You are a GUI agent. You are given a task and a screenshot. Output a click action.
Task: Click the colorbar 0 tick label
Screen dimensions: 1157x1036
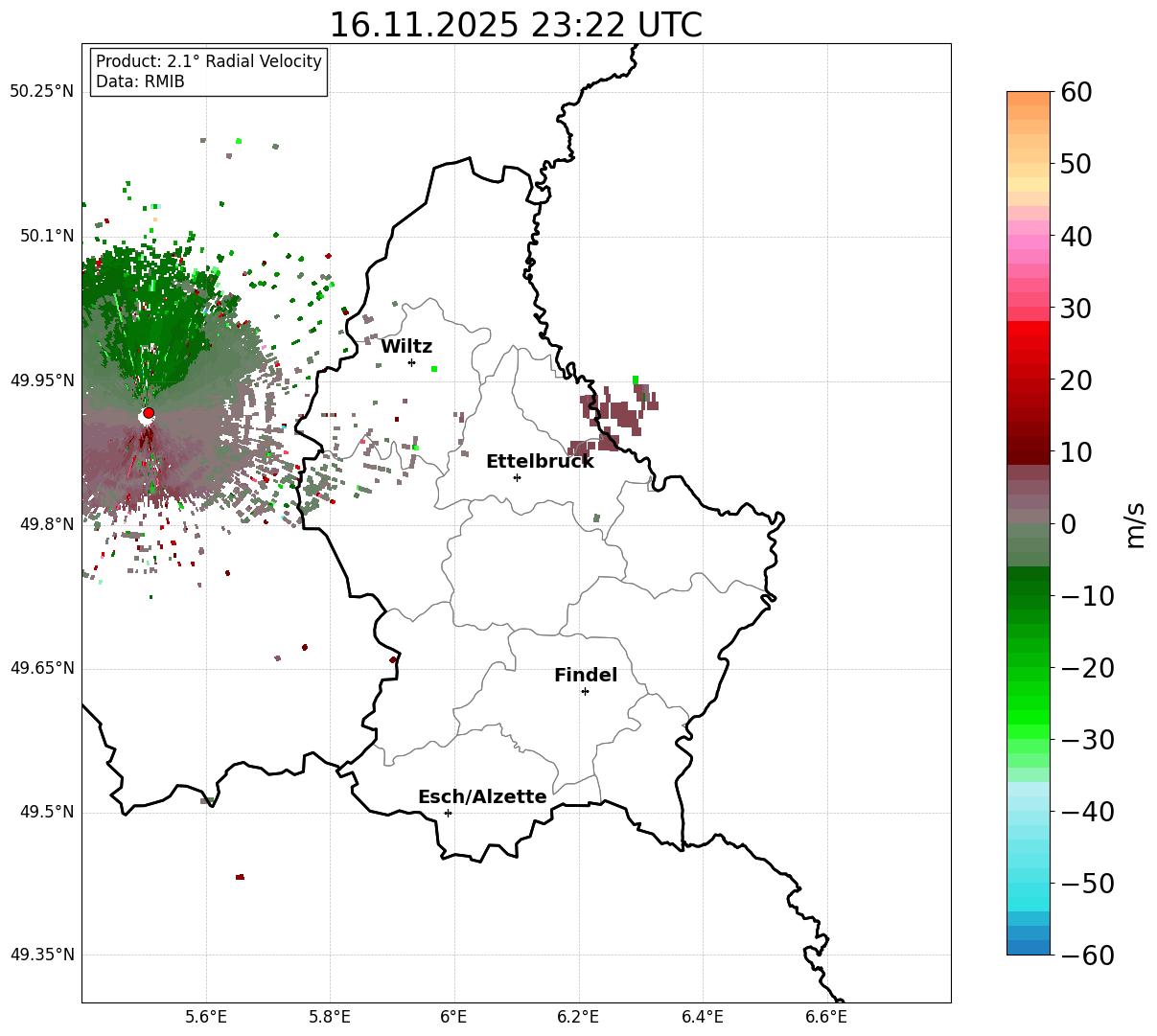1069,523
